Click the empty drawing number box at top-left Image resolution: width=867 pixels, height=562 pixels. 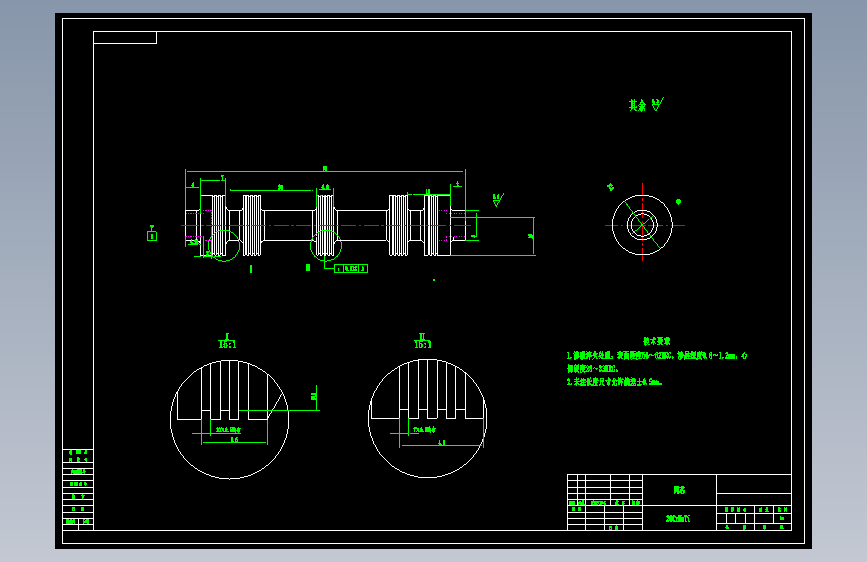click(125, 38)
